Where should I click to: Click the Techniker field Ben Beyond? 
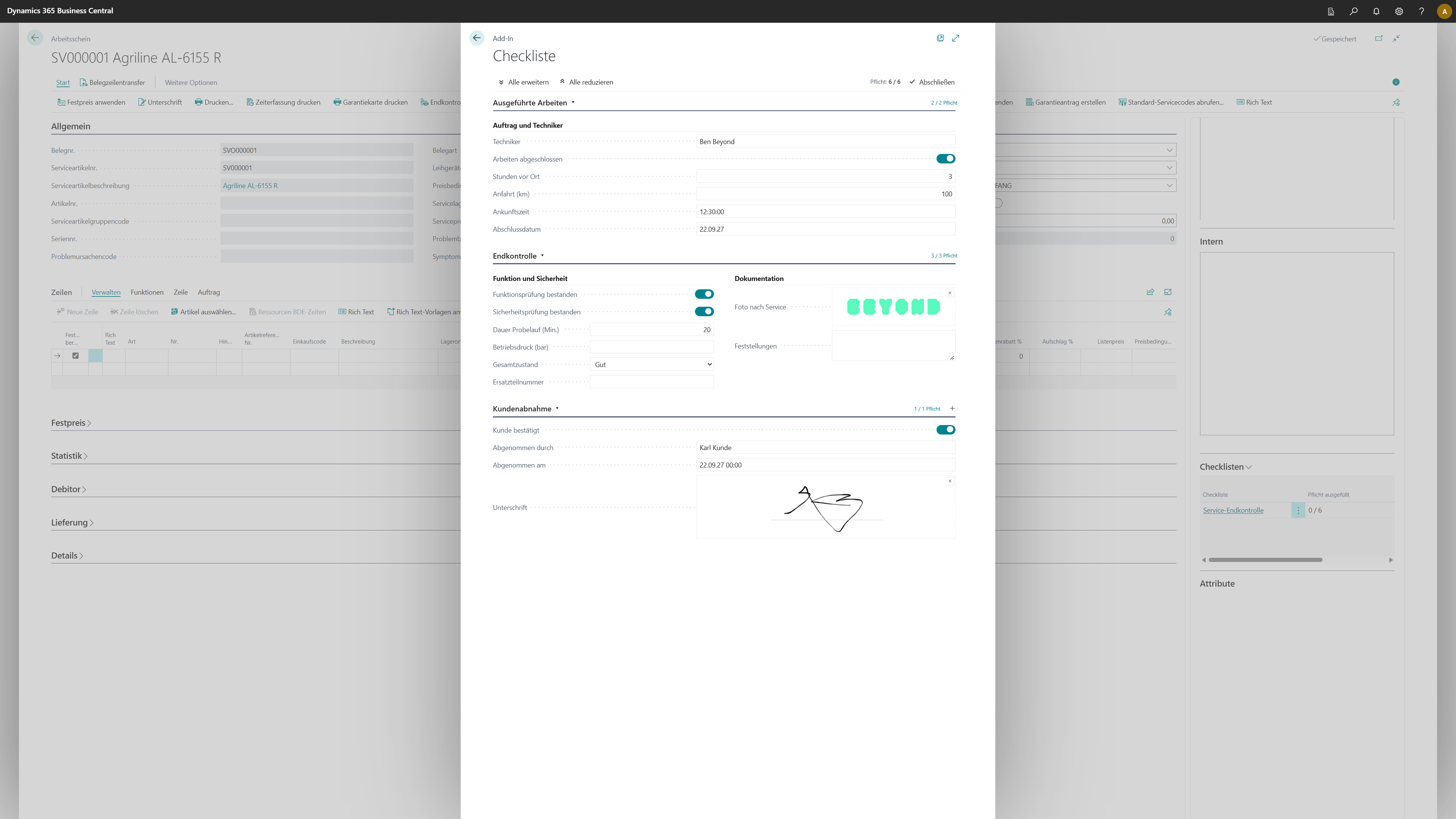826,141
